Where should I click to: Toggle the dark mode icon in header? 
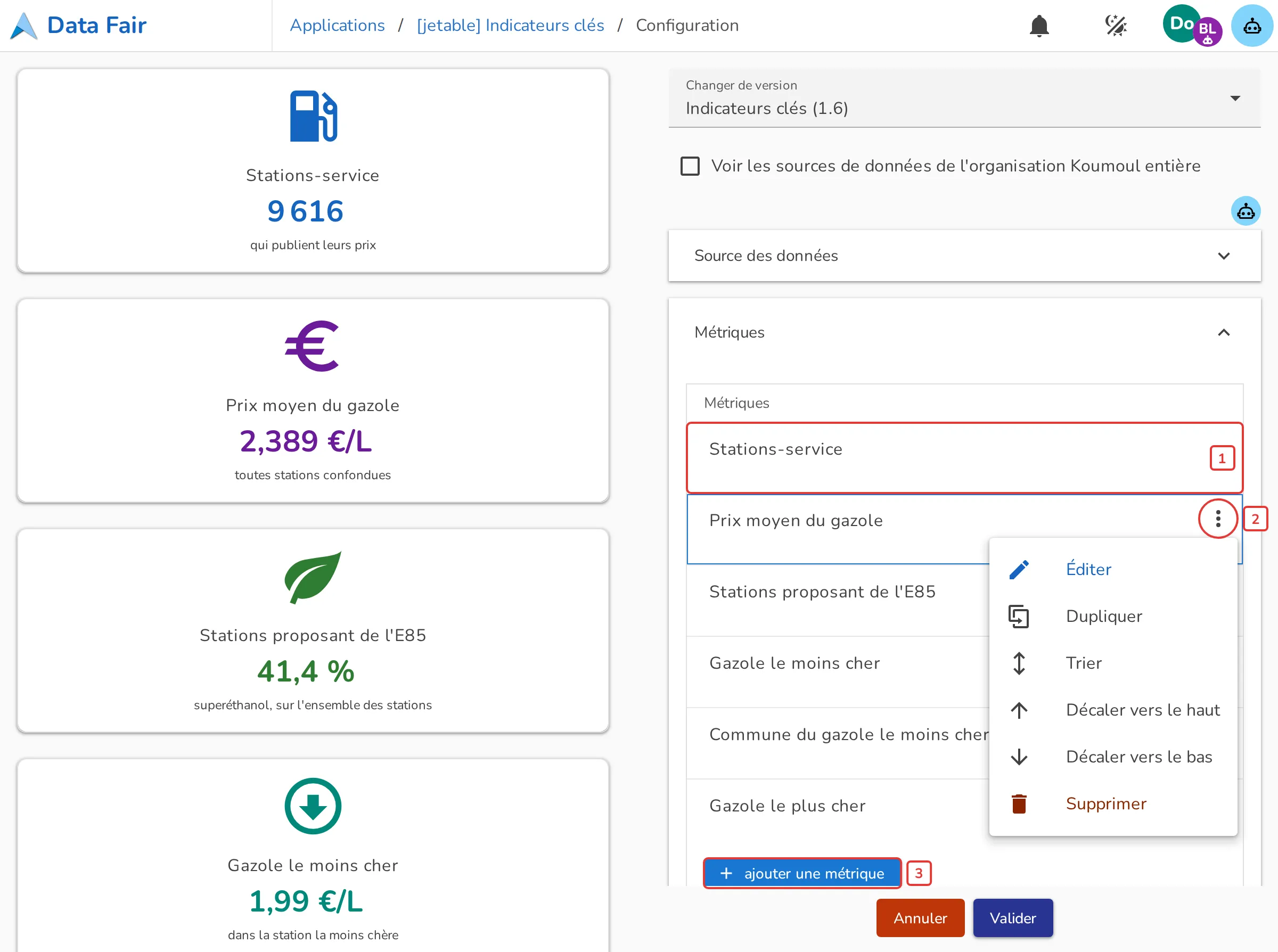coord(1116,26)
